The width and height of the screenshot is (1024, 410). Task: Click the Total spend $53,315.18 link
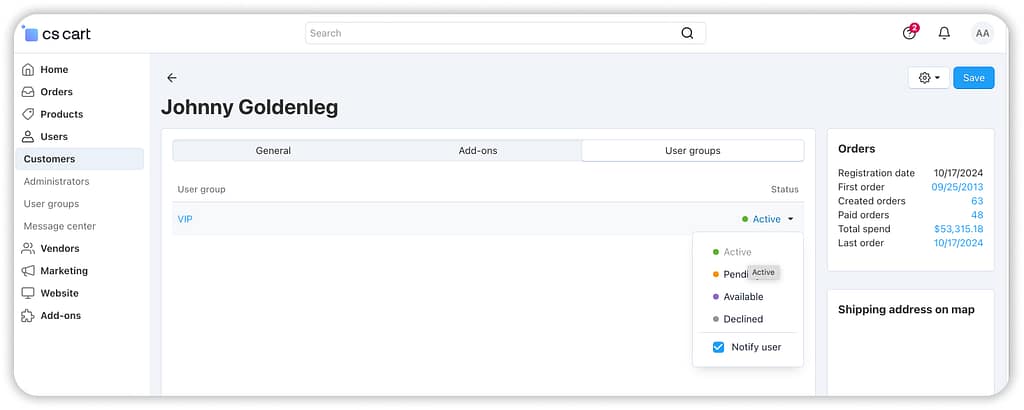(958, 229)
